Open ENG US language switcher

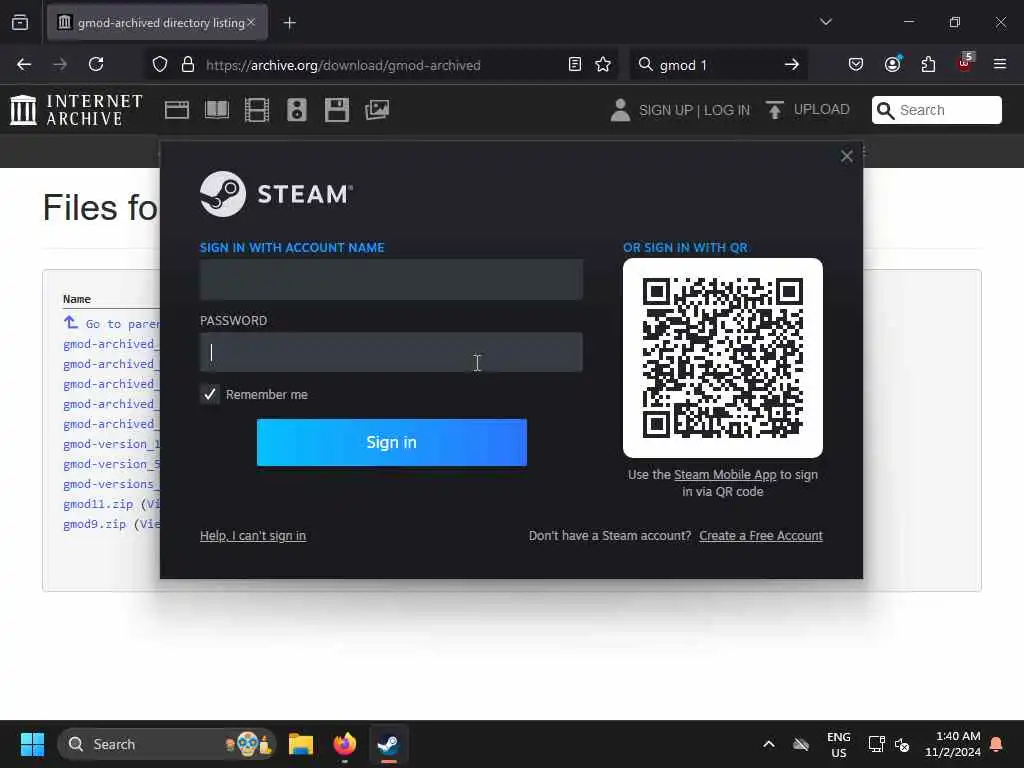click(839, 744)
